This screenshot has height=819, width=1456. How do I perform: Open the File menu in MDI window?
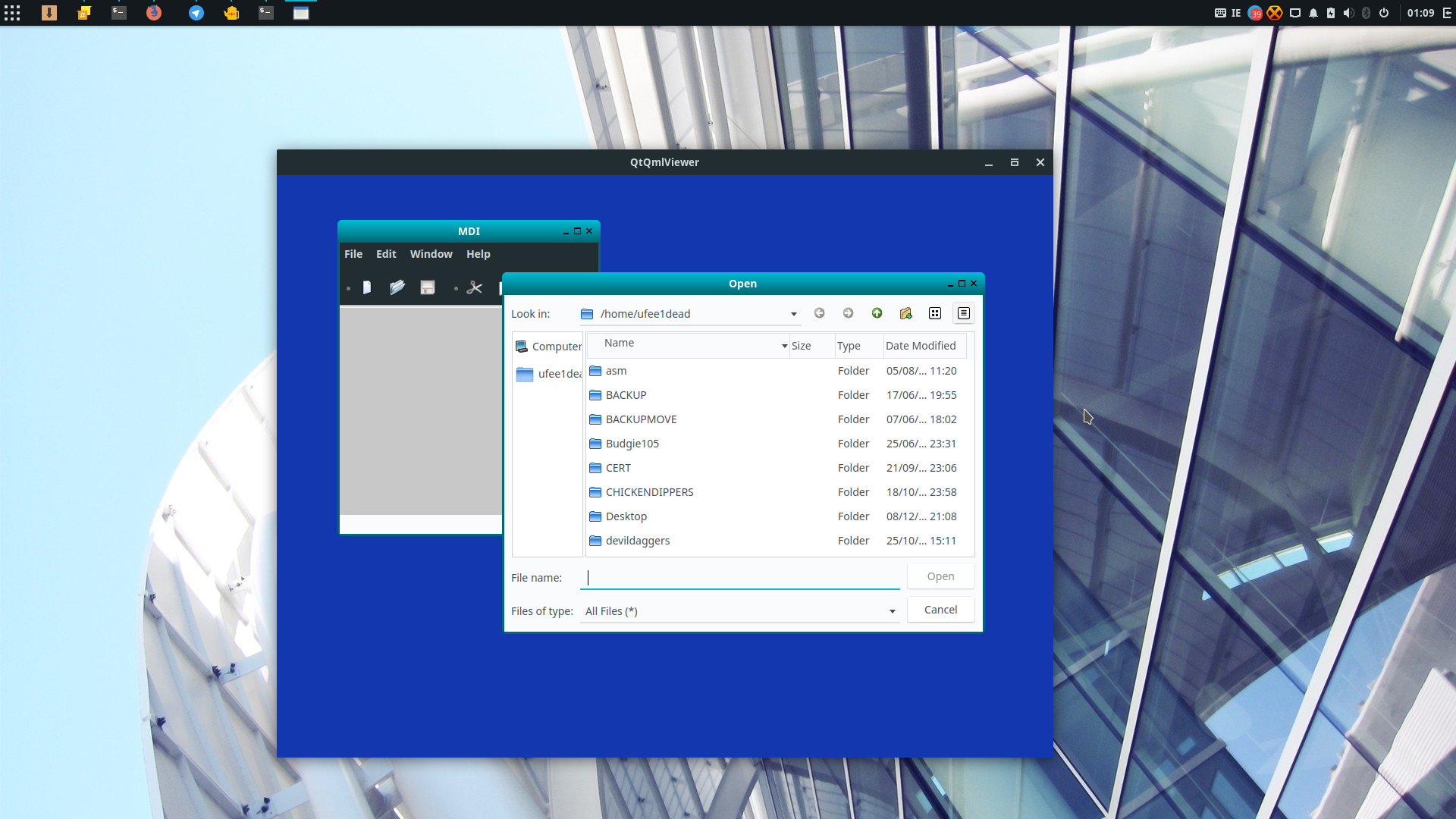353,254
